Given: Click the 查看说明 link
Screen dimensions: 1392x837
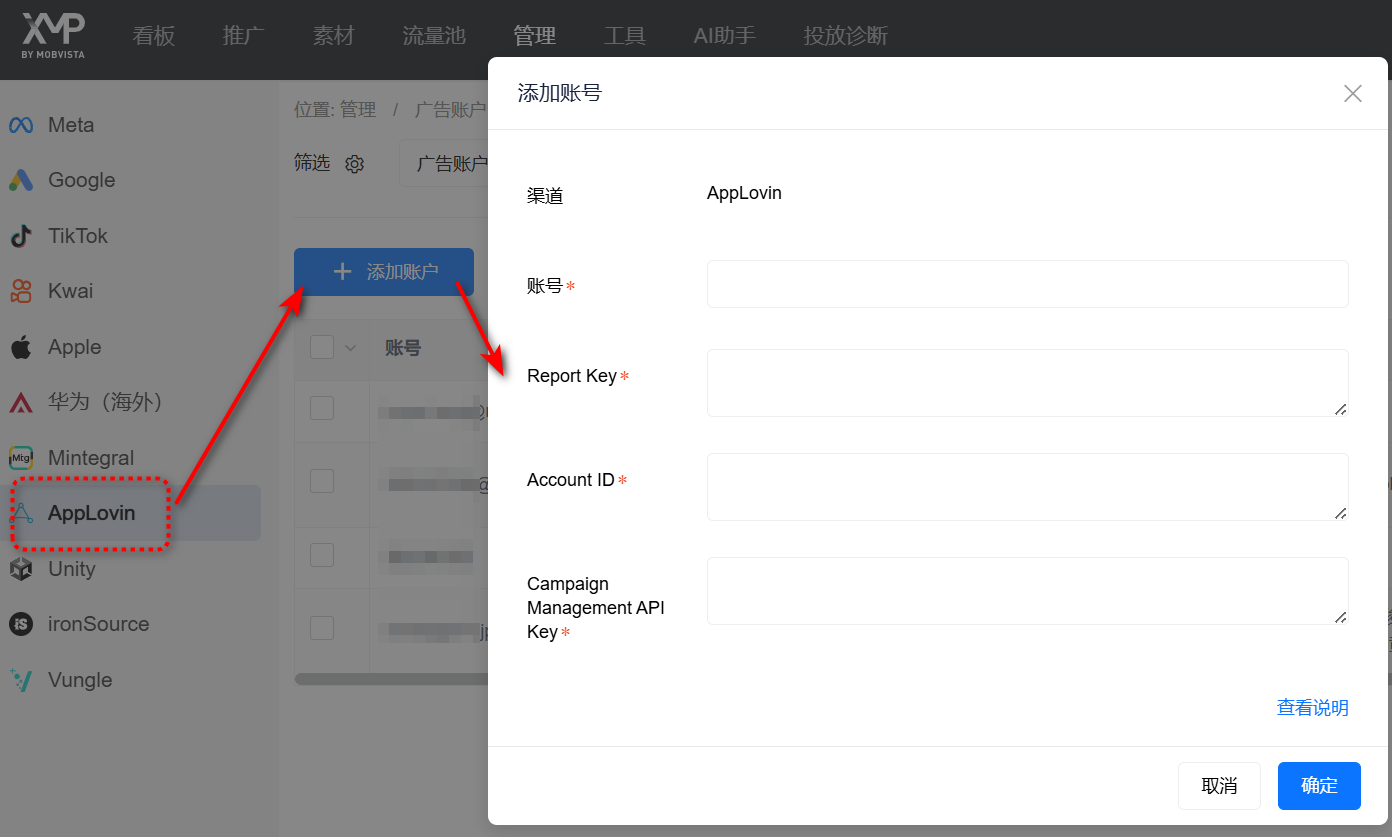Looking at the screenshot, I should [1313, 707].
